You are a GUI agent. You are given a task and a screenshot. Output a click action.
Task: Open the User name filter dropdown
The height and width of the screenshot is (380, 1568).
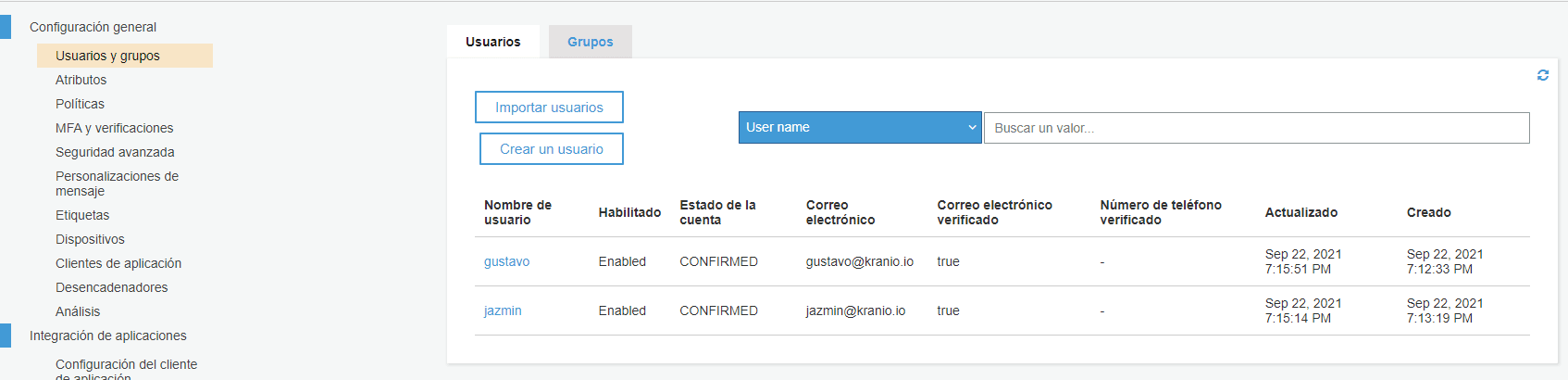pos(860,128)
